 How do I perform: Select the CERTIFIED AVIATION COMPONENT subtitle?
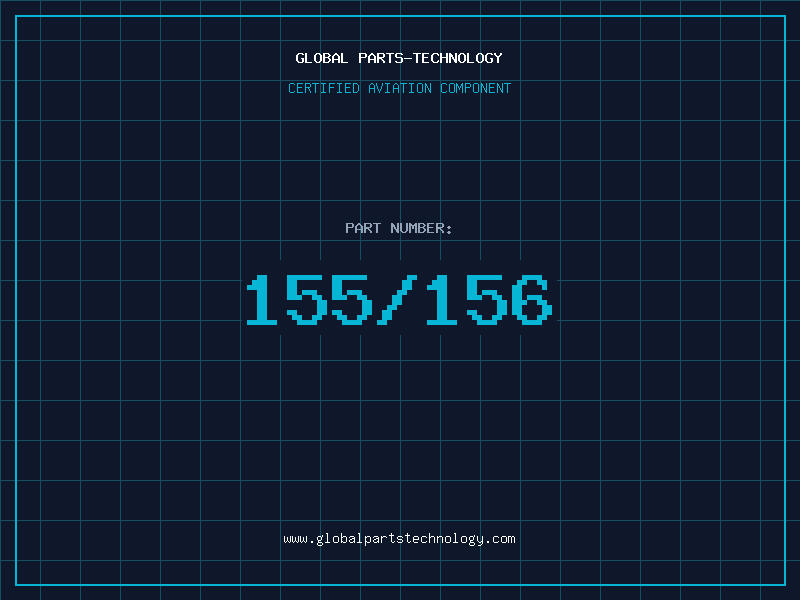[399, 88]
